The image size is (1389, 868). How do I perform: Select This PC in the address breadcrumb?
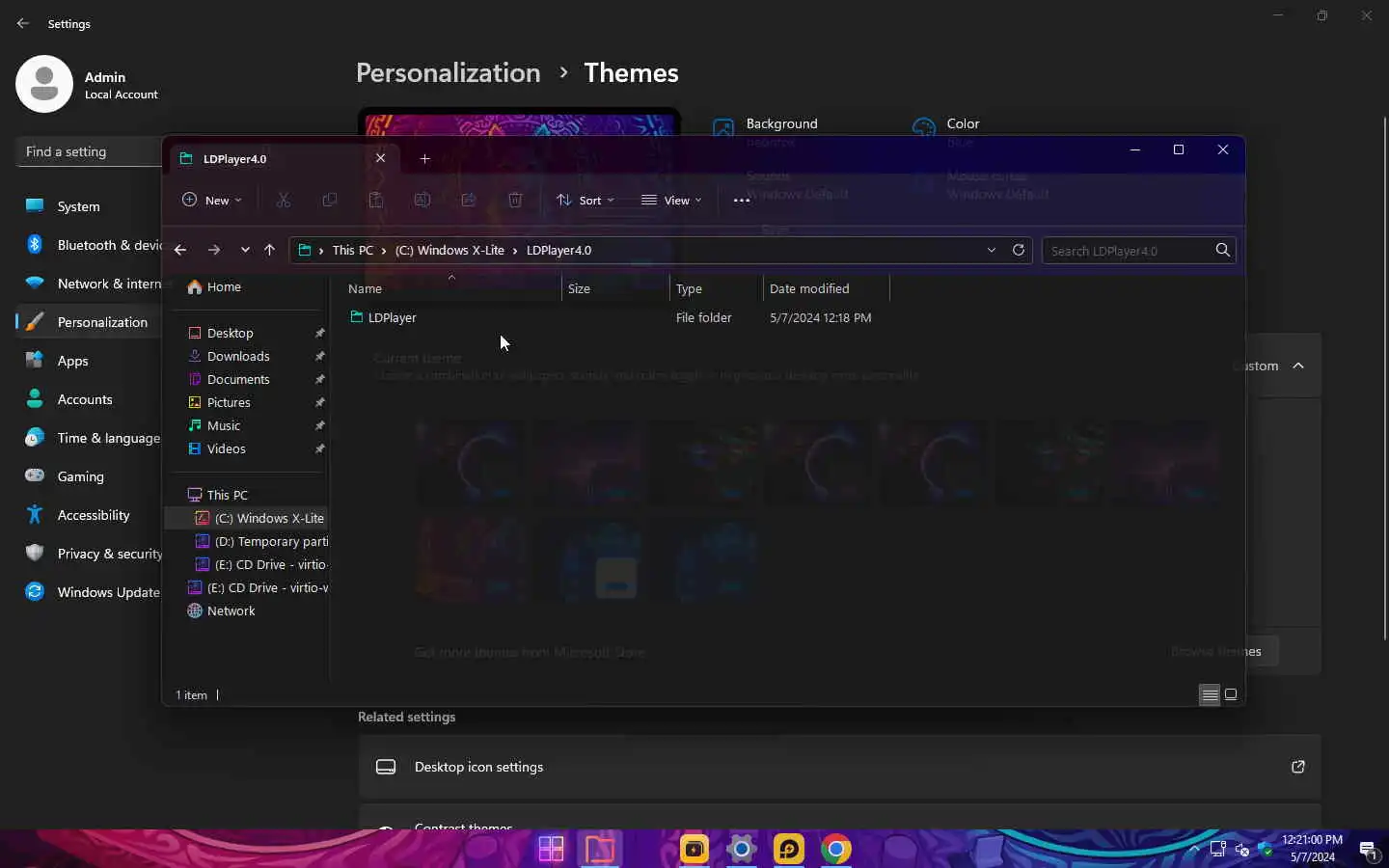[352, 250]
